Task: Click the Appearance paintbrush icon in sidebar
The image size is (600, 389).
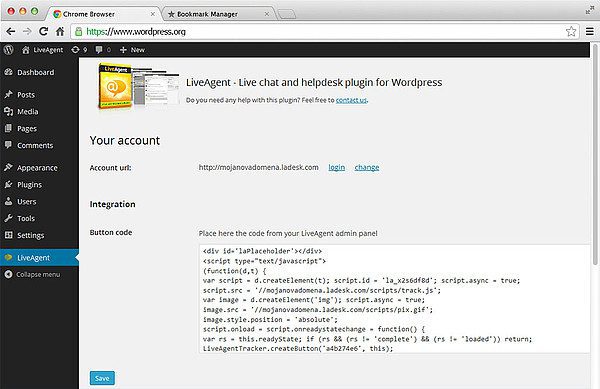Action: [8, 168]
